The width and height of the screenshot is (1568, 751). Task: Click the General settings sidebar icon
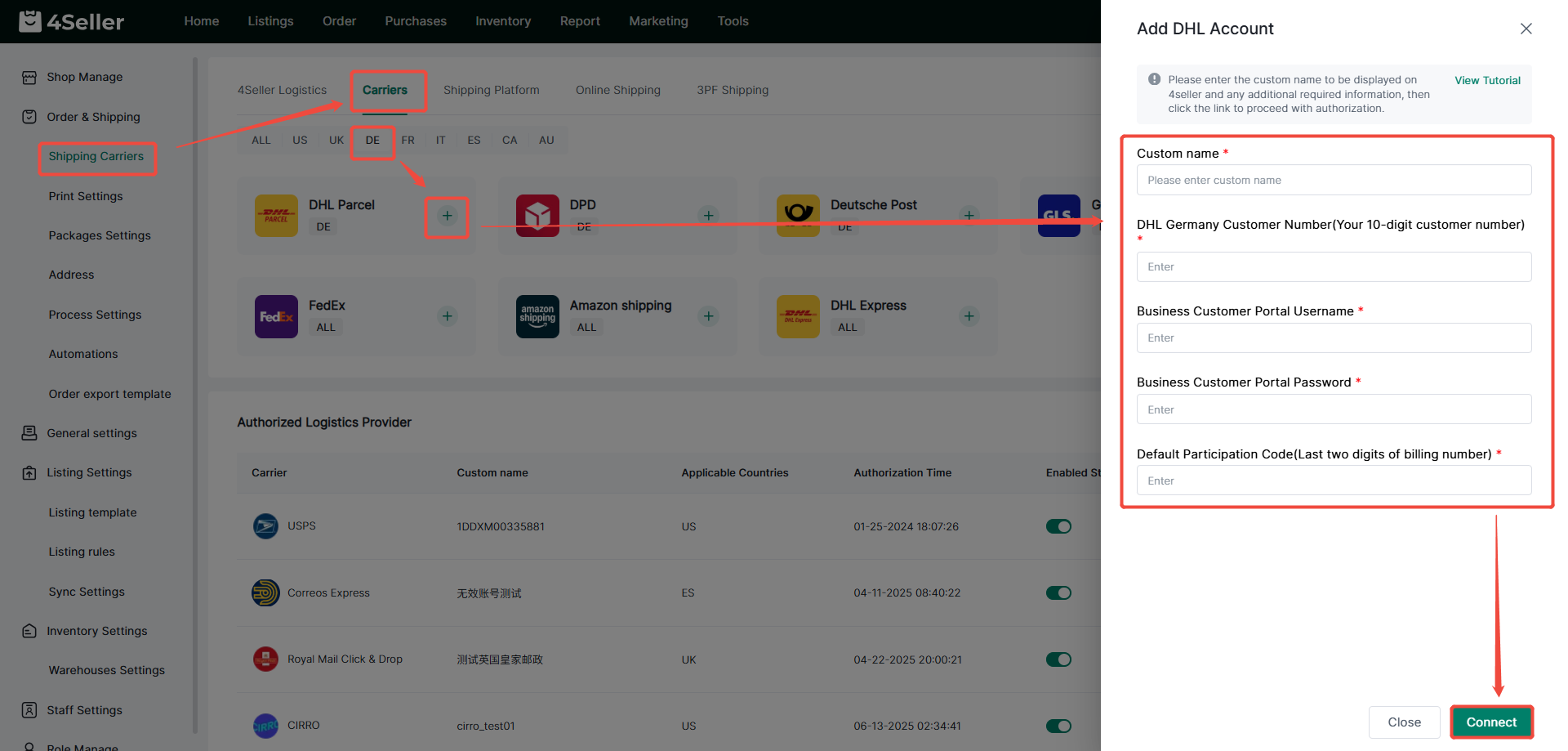[x=29, y=433]
